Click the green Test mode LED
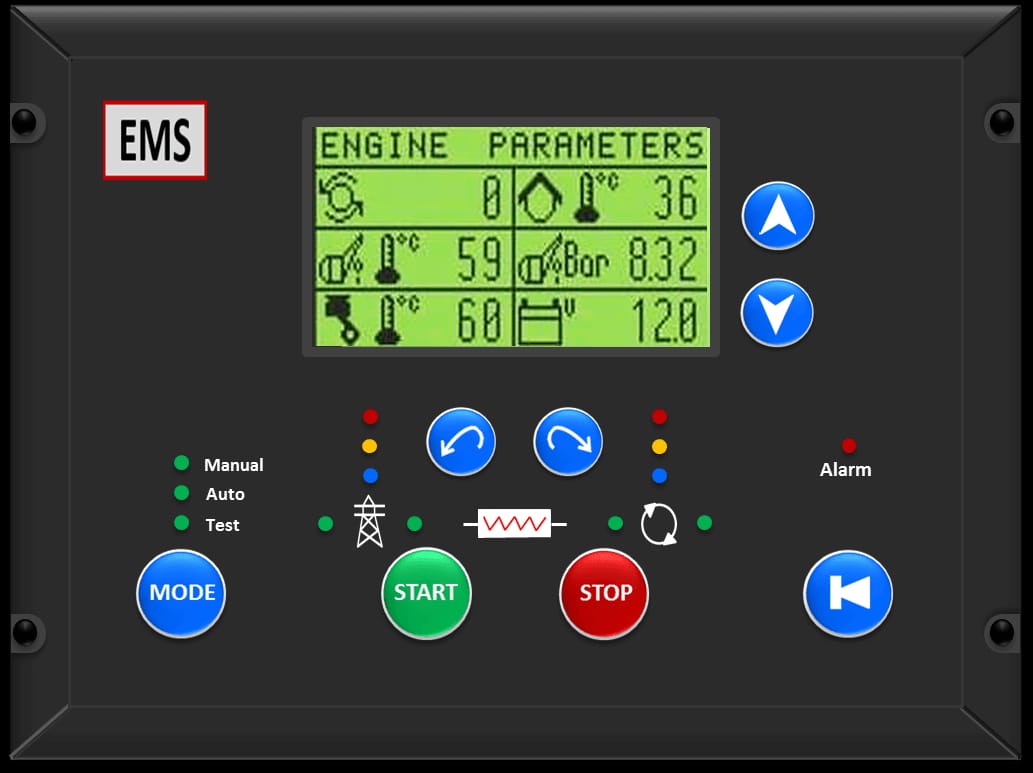This screenshot has height=773, width=1033. 181,523
